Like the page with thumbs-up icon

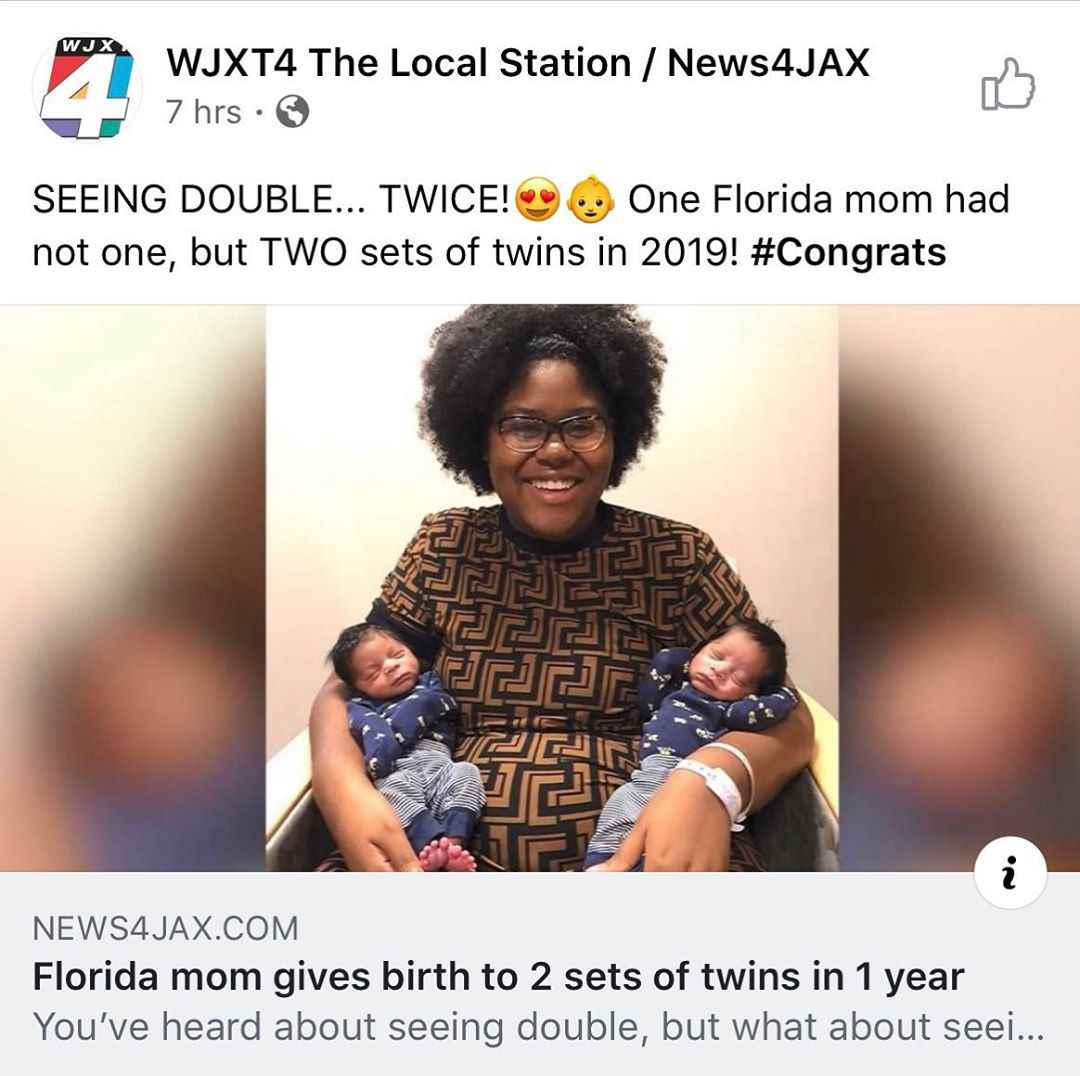[x=1008, y=84]
